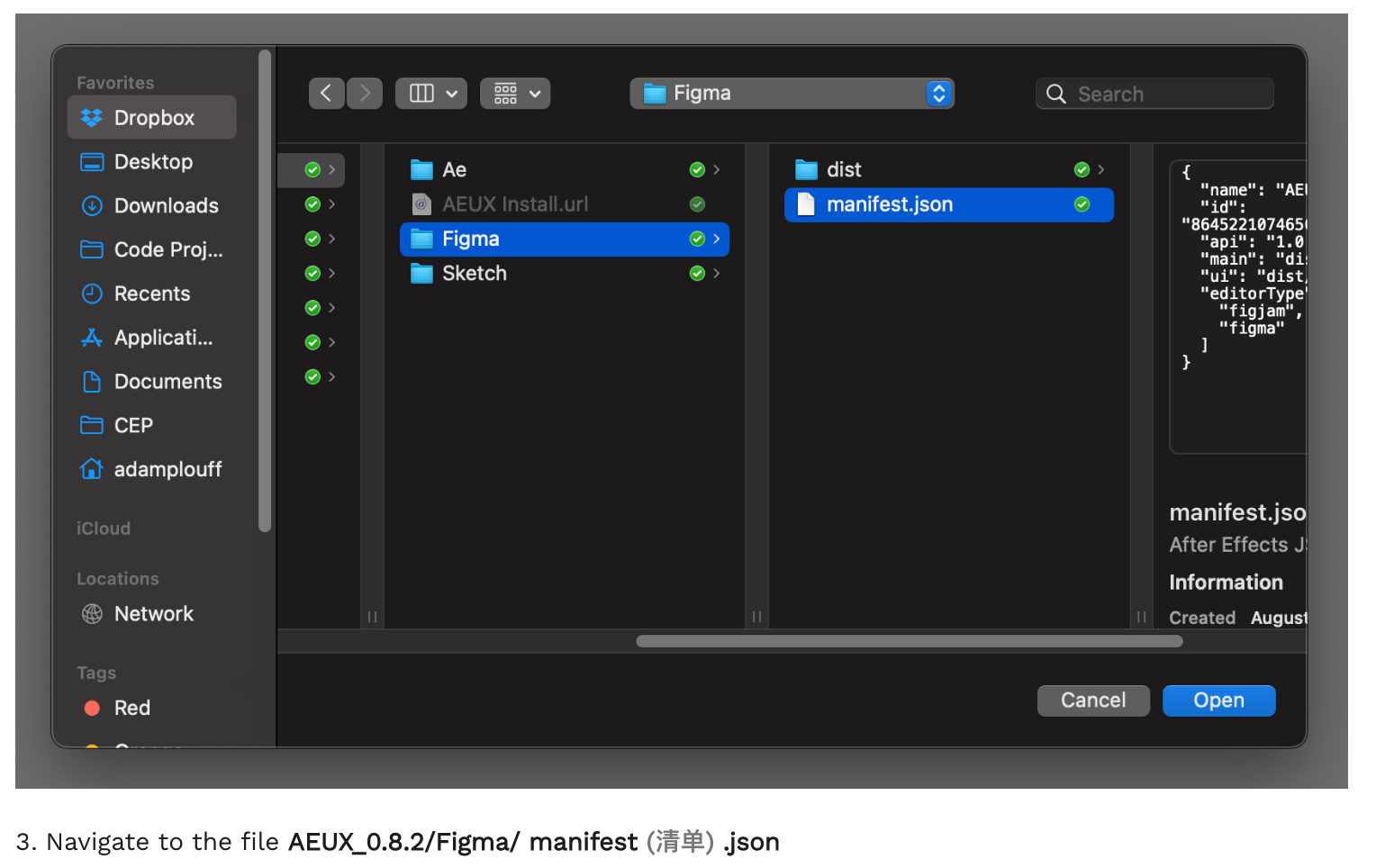The width and height of the screenshot is (1394, 868).
Task: Open the Figma folder path popup
Action: tap(792, 94)
